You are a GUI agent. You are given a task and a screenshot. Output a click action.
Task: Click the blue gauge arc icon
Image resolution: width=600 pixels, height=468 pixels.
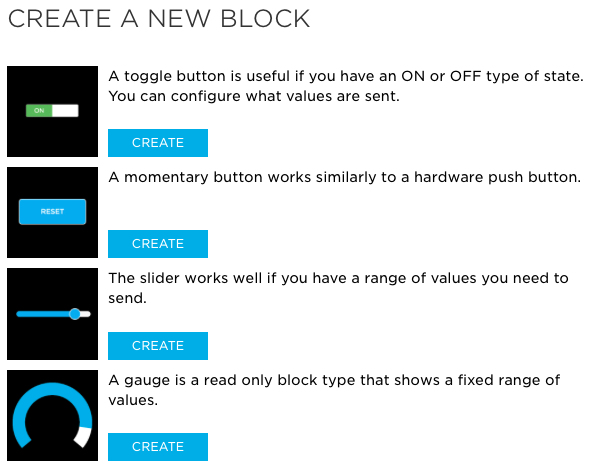click(x=52, y=415)
